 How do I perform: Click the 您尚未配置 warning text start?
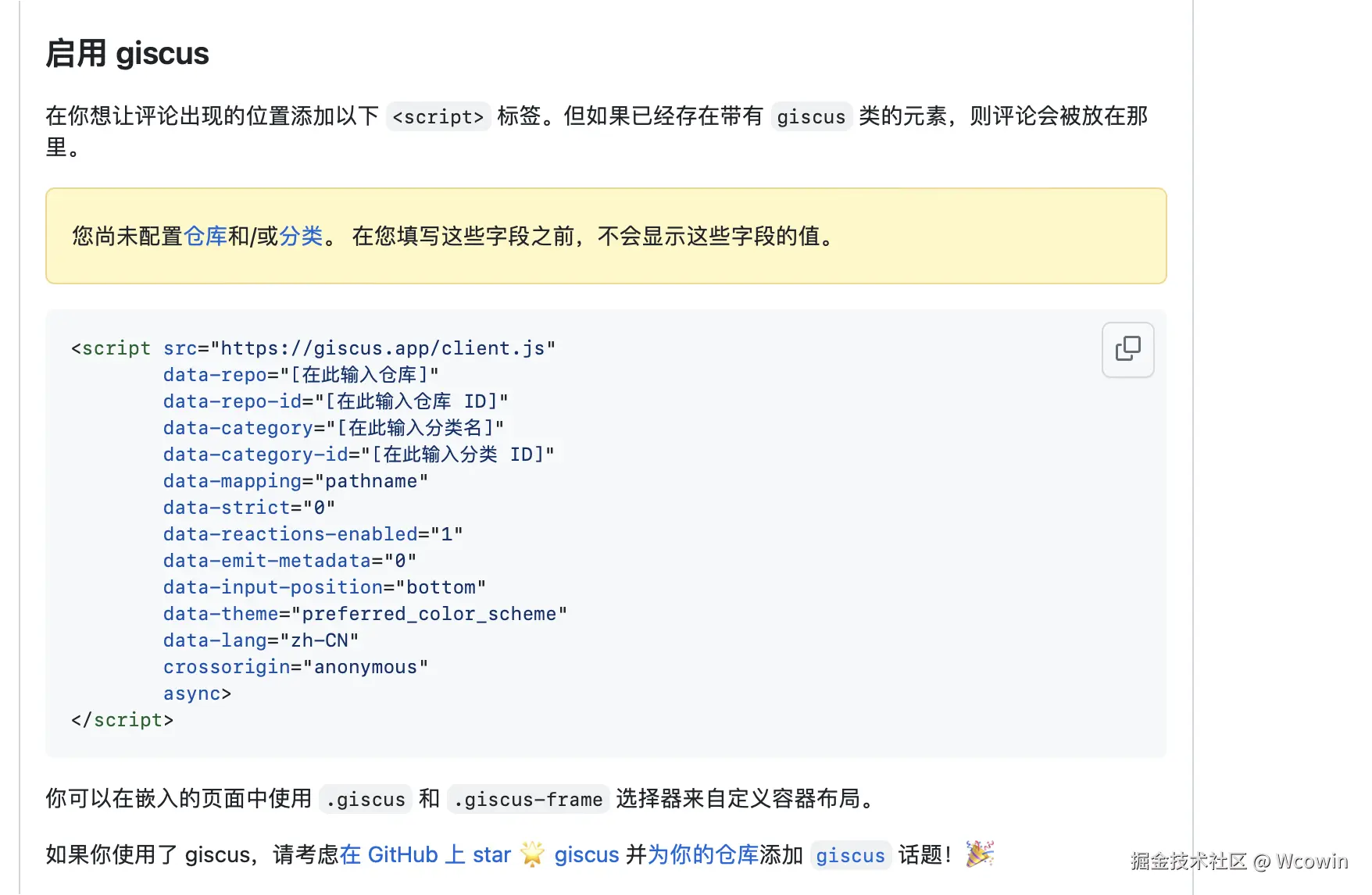pos(127,236)
